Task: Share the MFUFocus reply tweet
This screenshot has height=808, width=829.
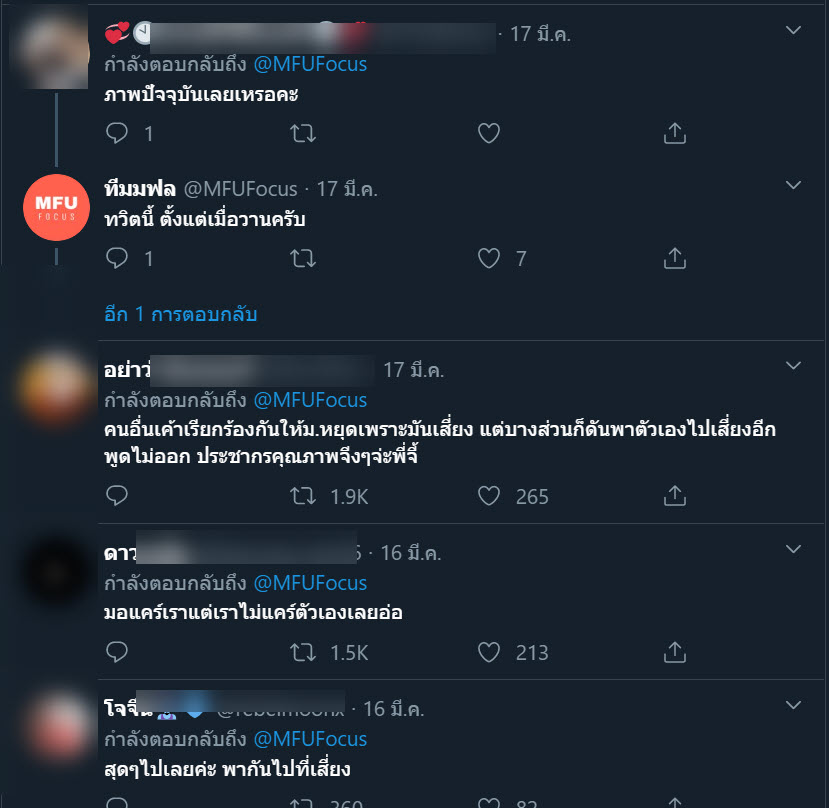Action: 675,258
